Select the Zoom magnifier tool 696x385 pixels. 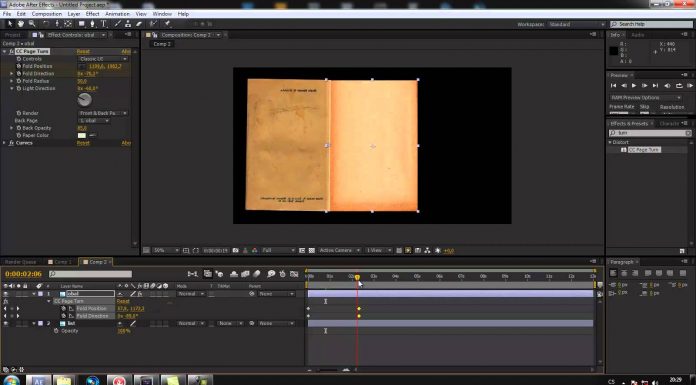click(32, 24)
